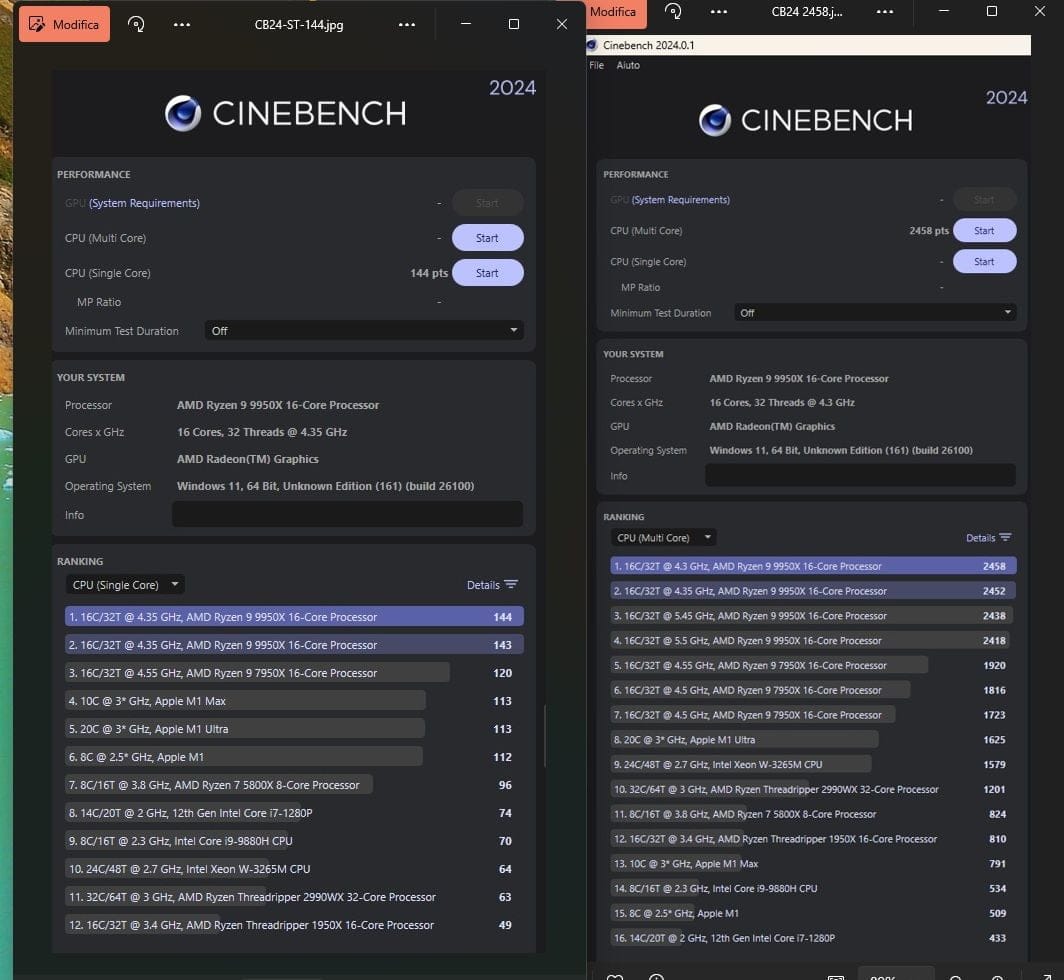
Task: Start the CPU (Single Core) test in the right window
Action: (x=985, y=261)
